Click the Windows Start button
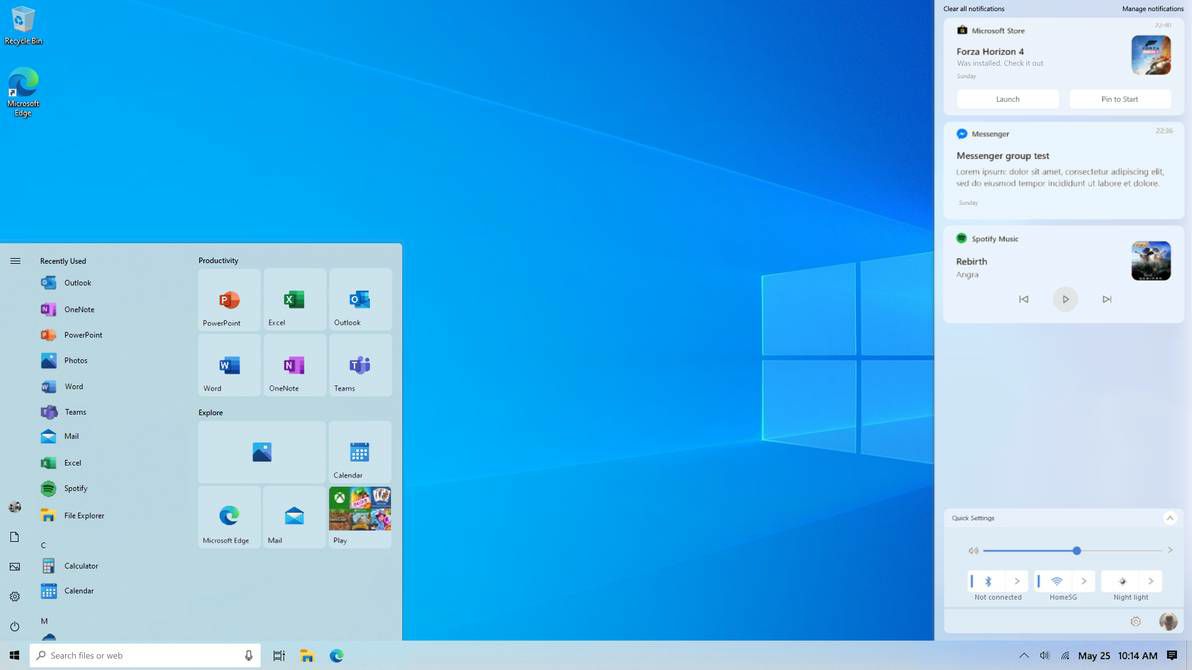The width and height of the screenshot is (1192, 670). click(14, 656)
